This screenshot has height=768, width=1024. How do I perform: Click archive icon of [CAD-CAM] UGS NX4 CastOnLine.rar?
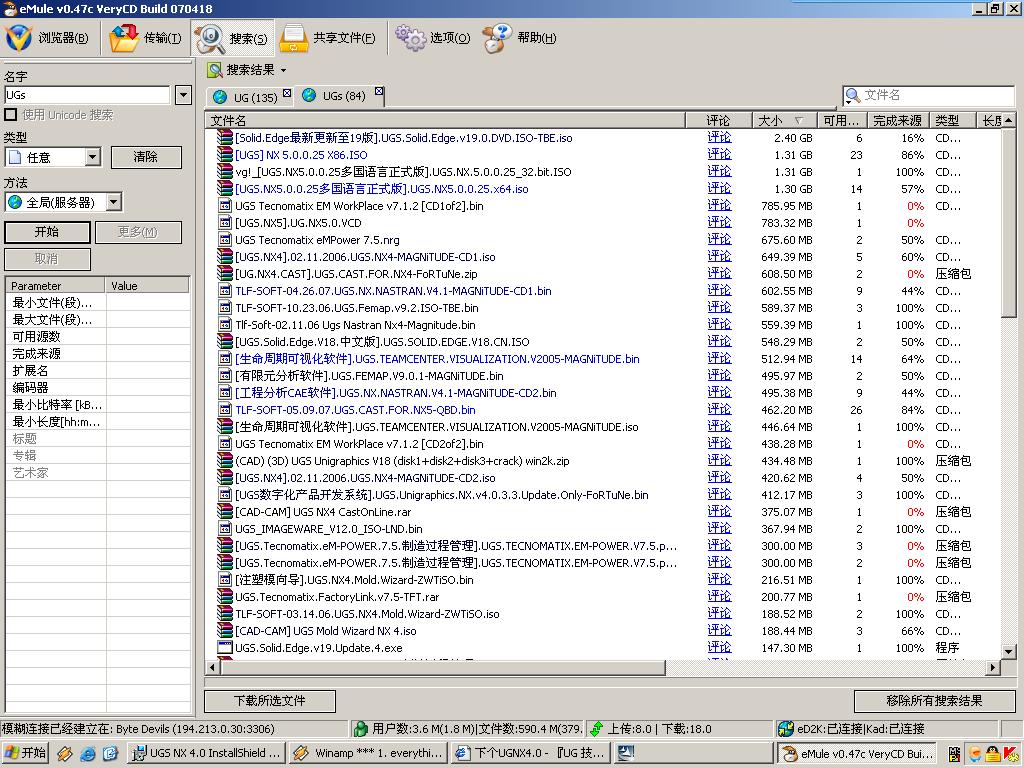(x=225, y=512)
